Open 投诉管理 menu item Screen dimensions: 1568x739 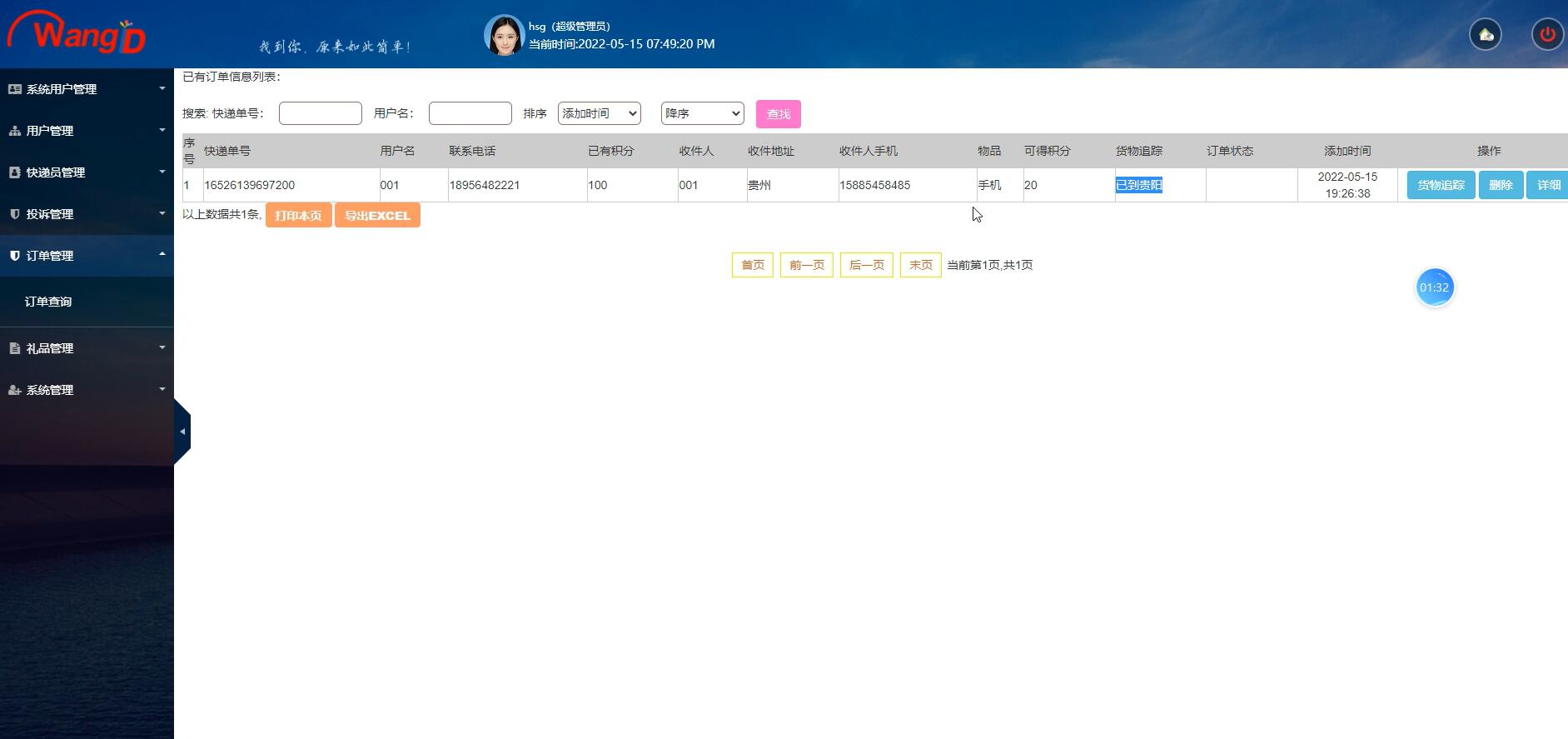pos(87,214)
